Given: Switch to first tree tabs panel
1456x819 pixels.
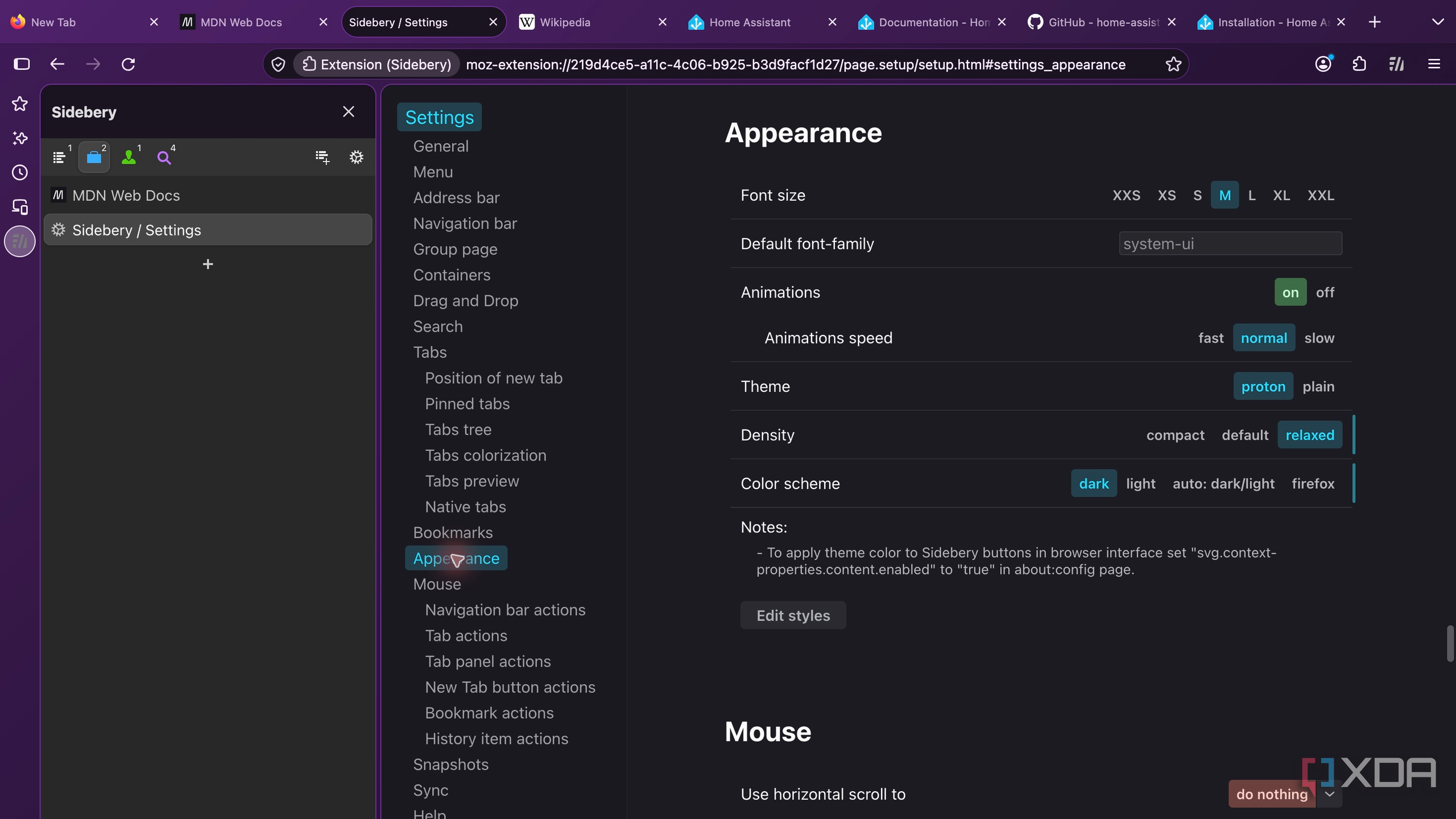Looking at the screenshot, I should click(59, 157).
